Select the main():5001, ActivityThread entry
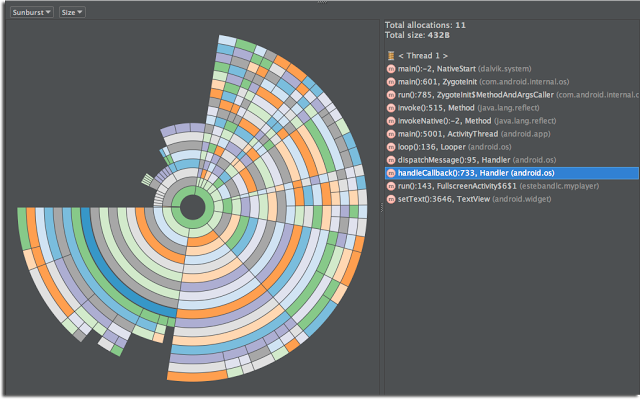 474,134
